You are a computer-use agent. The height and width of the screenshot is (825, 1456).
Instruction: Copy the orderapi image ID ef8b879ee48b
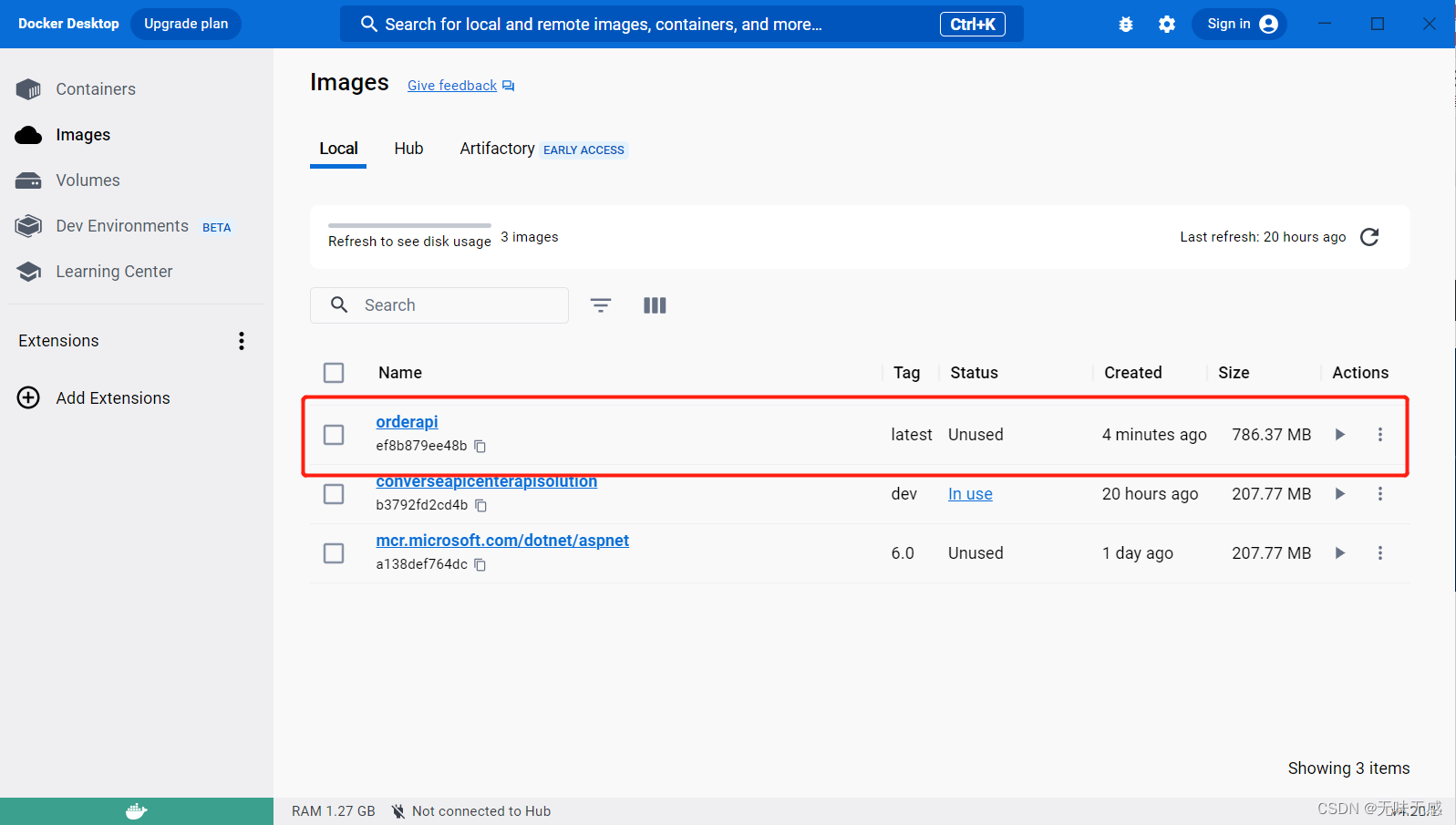pyautogui.click(x=480, y=447)
